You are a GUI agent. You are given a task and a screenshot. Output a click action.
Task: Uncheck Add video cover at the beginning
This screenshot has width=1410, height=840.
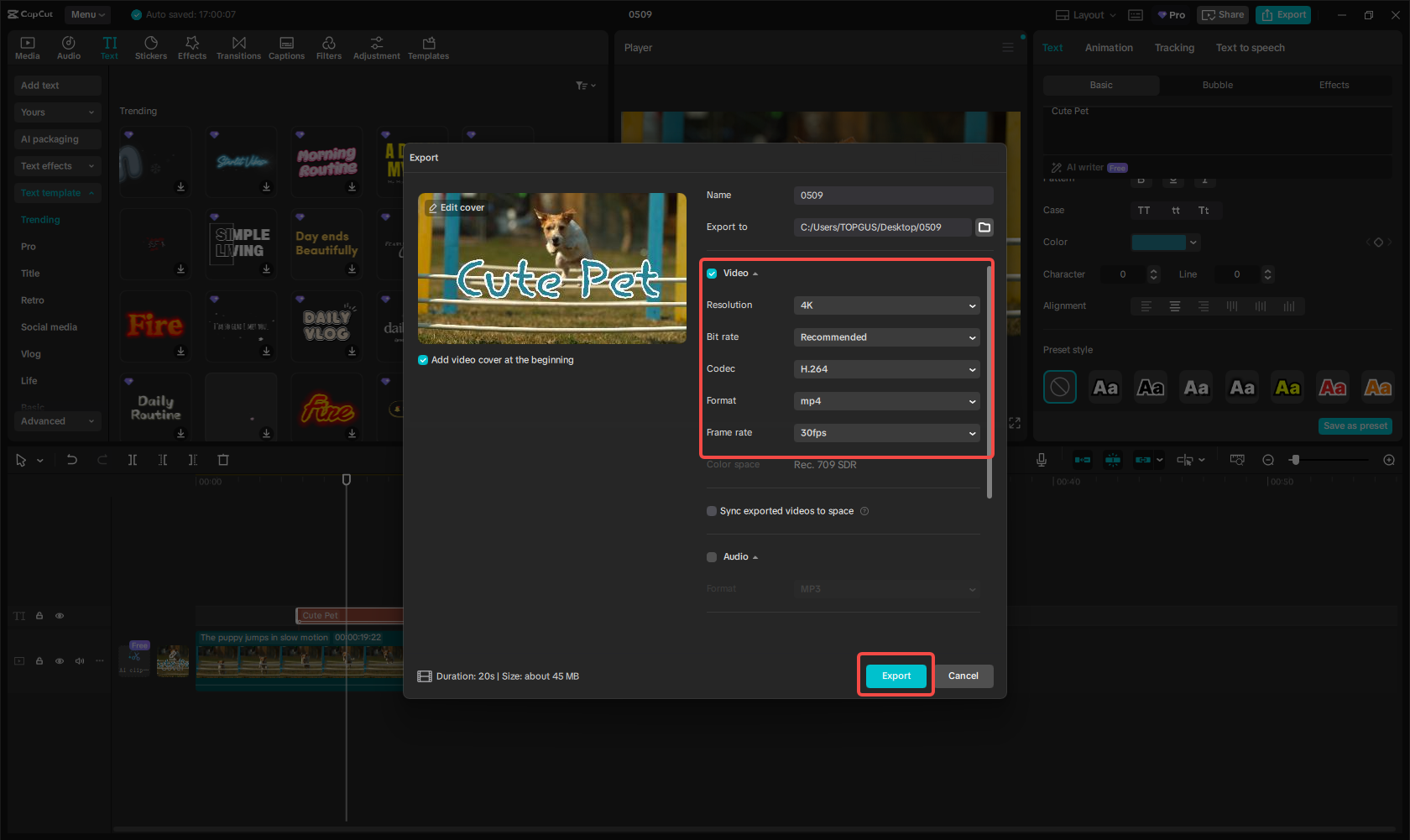click(x=422, y=359)
